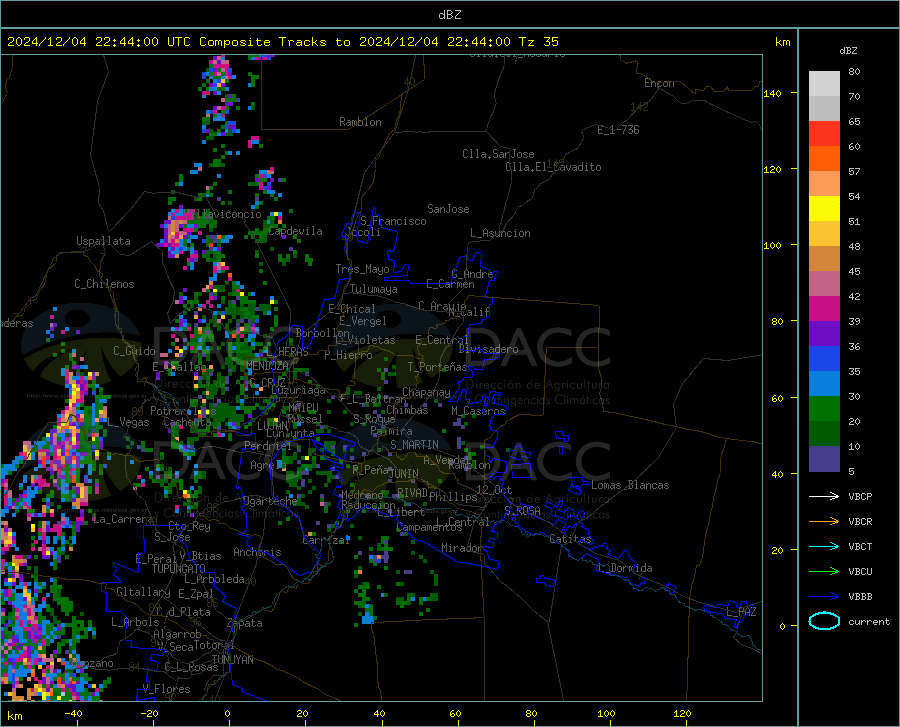Click the light blue 30 dBZ swatch

tap(824, 384)
